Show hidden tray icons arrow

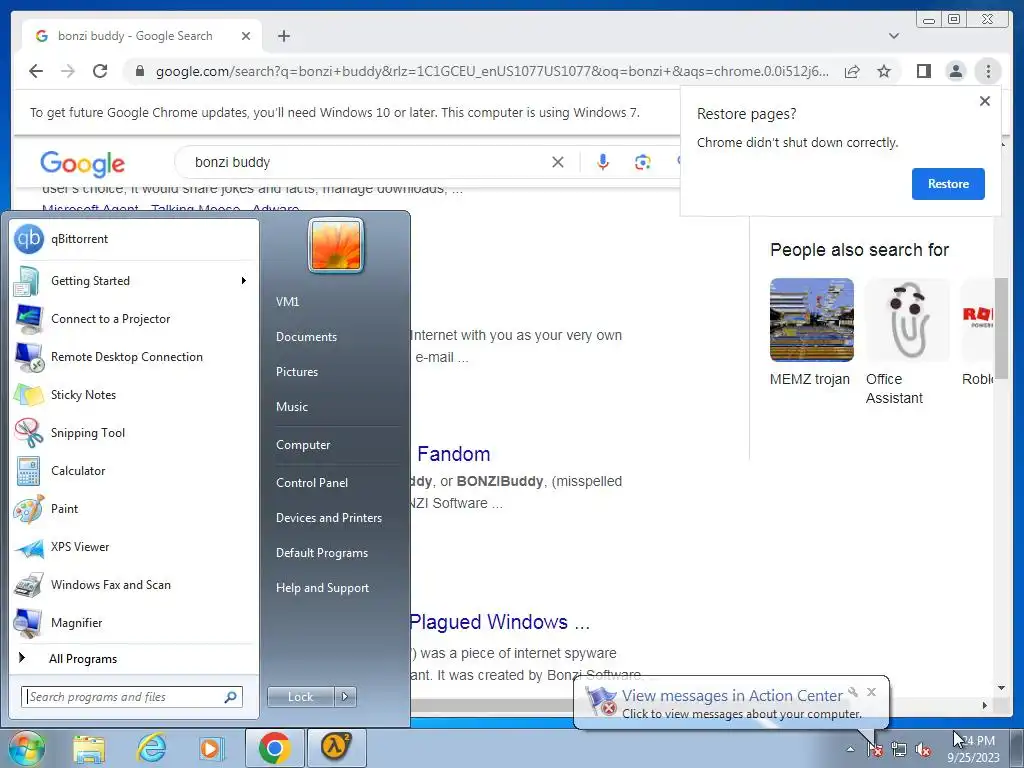(x=850, y=749)
